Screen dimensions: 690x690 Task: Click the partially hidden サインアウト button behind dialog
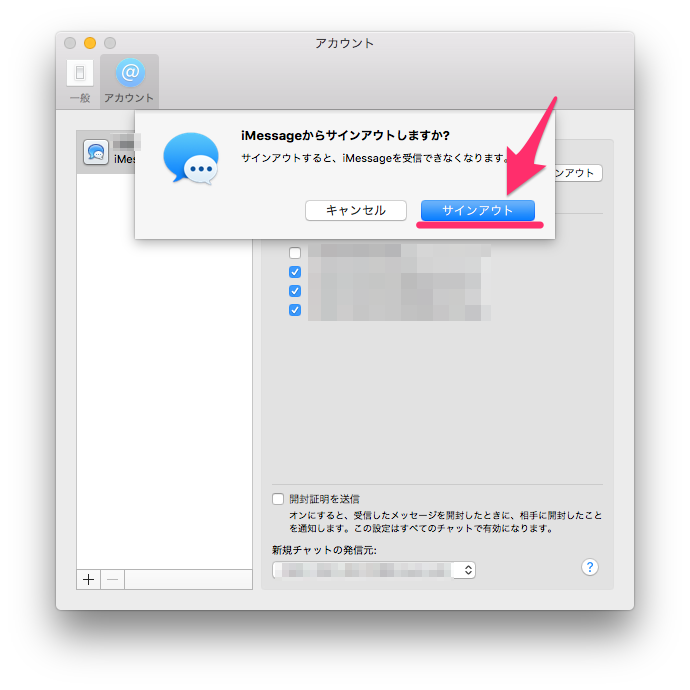[x=579, y=173]
